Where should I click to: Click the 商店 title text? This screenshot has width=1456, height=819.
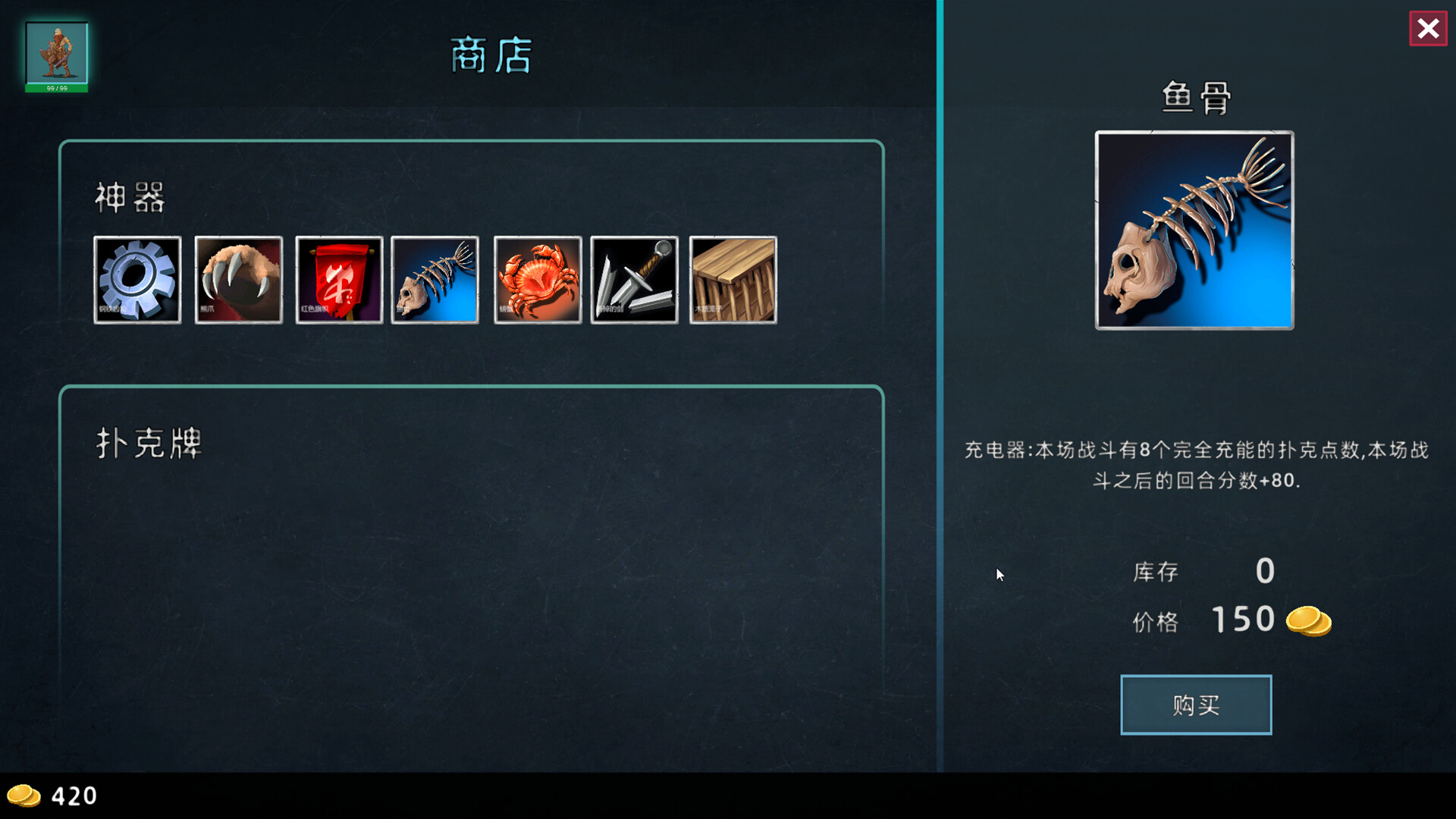click(x=491, y=55)
